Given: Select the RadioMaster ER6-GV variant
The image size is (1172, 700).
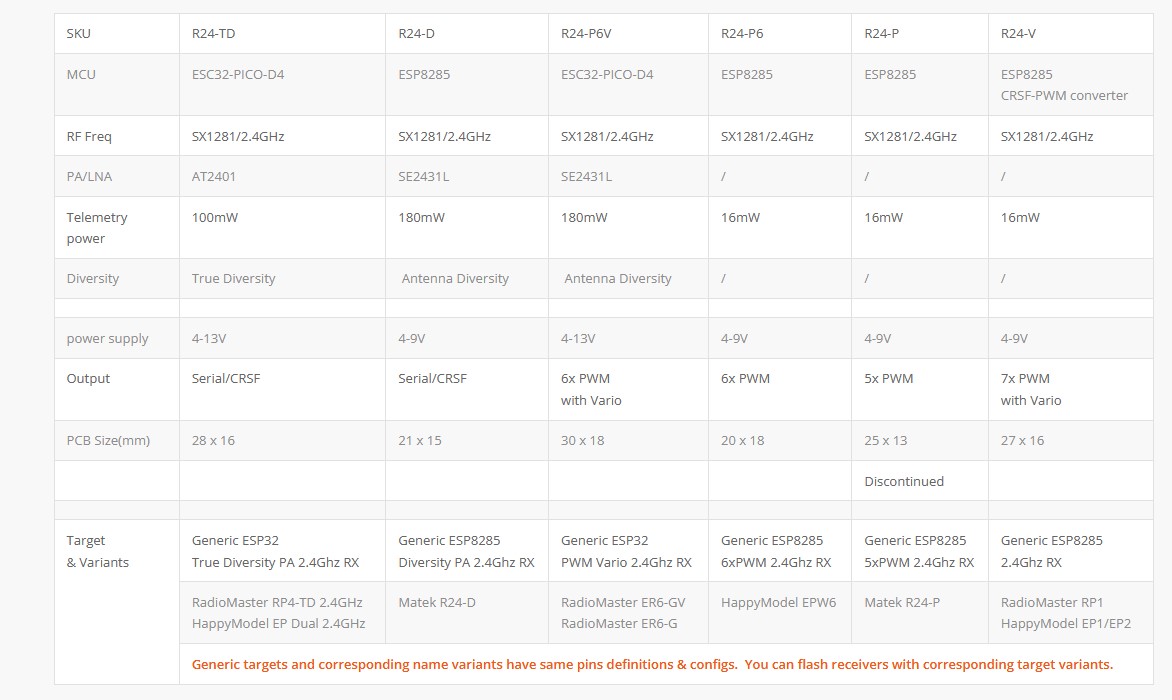Looking at the screenshot, I should [x=623, y=603].
